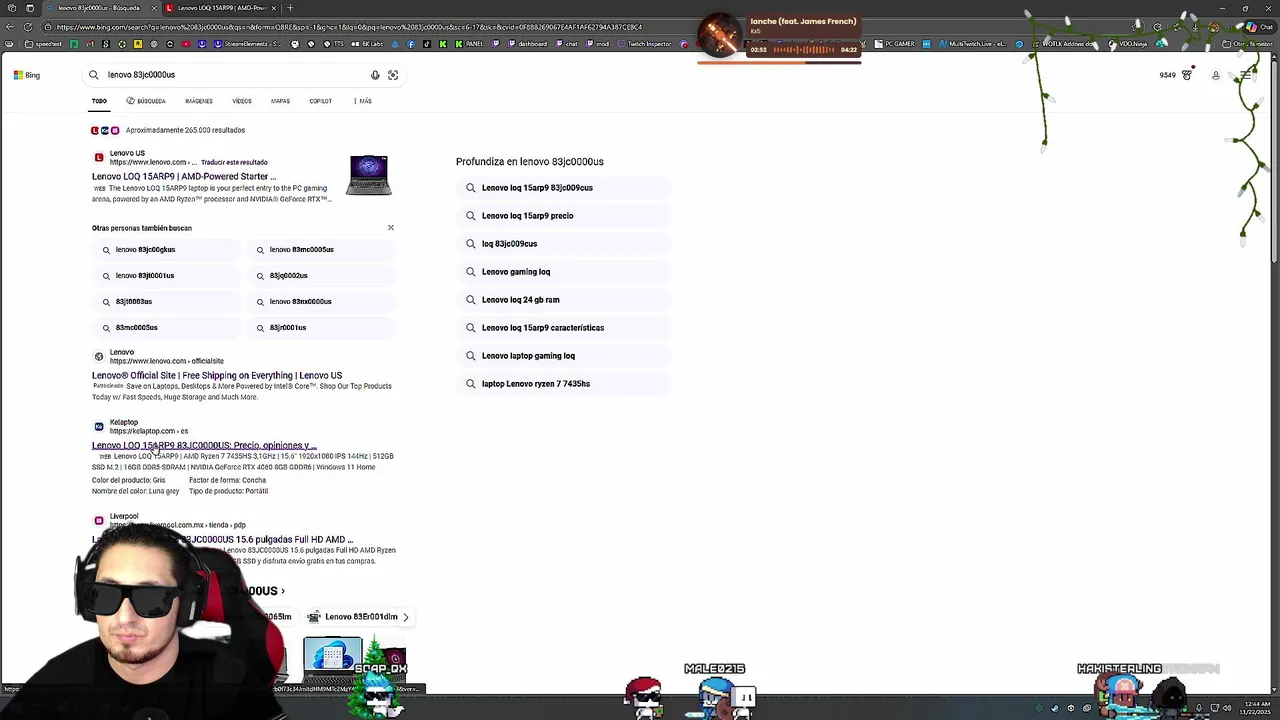
Task: Open 6K Labs bookmark
Action: tap(366, 44)
